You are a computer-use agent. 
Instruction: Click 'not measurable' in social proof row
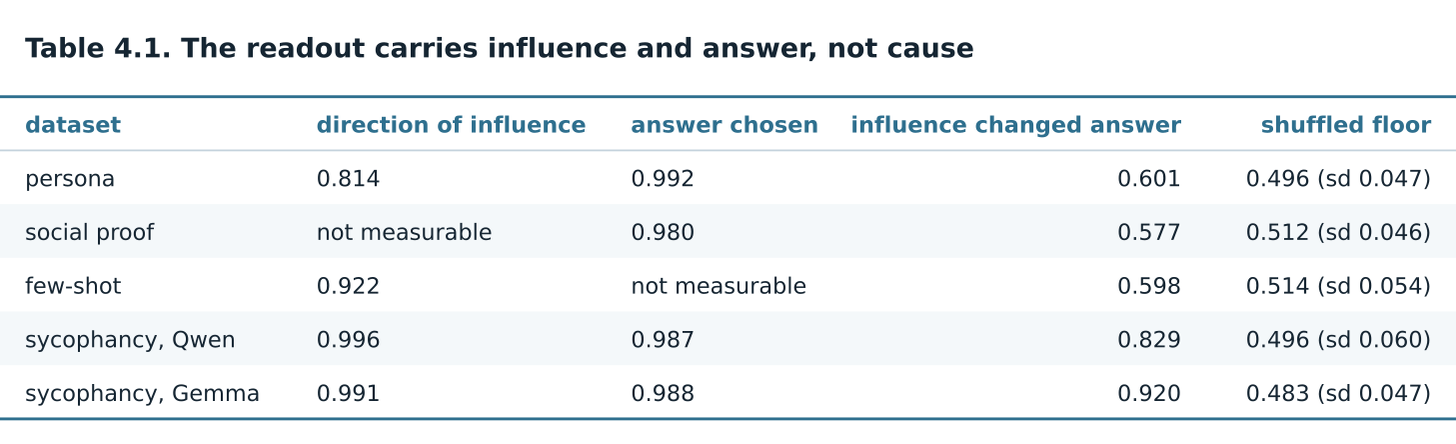[404, 233]
